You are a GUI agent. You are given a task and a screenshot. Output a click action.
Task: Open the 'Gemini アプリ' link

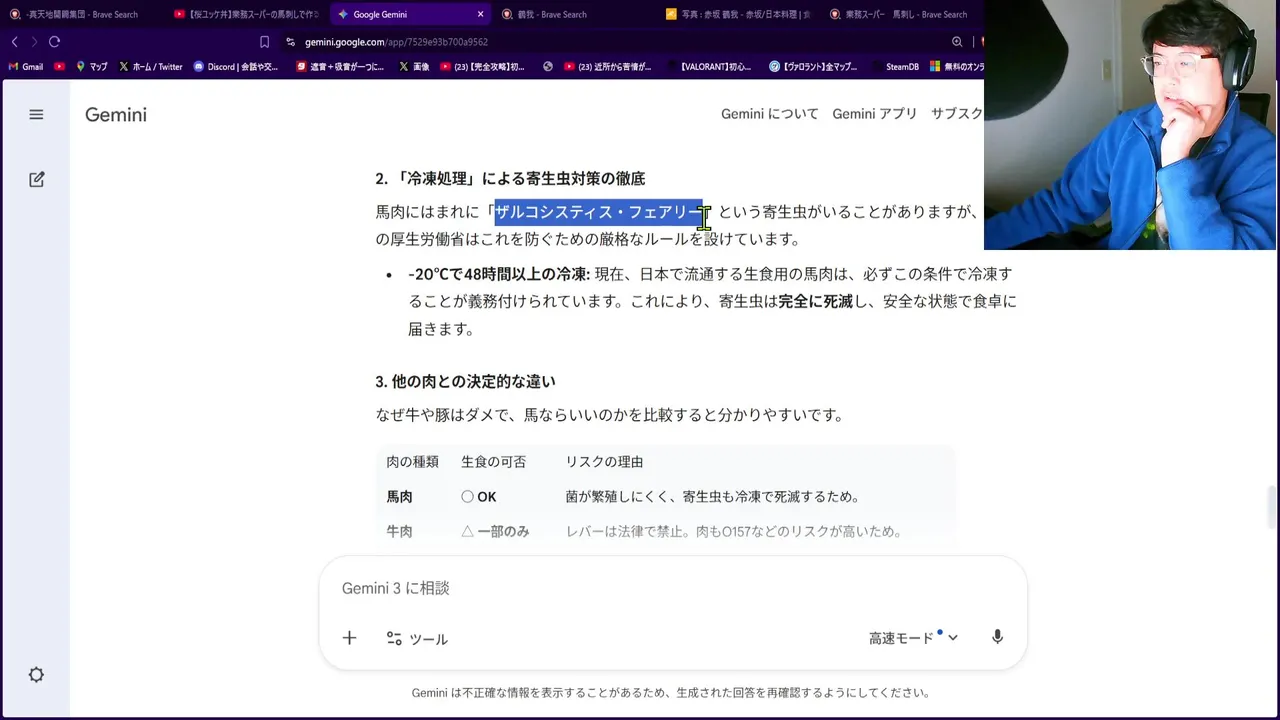874,114
